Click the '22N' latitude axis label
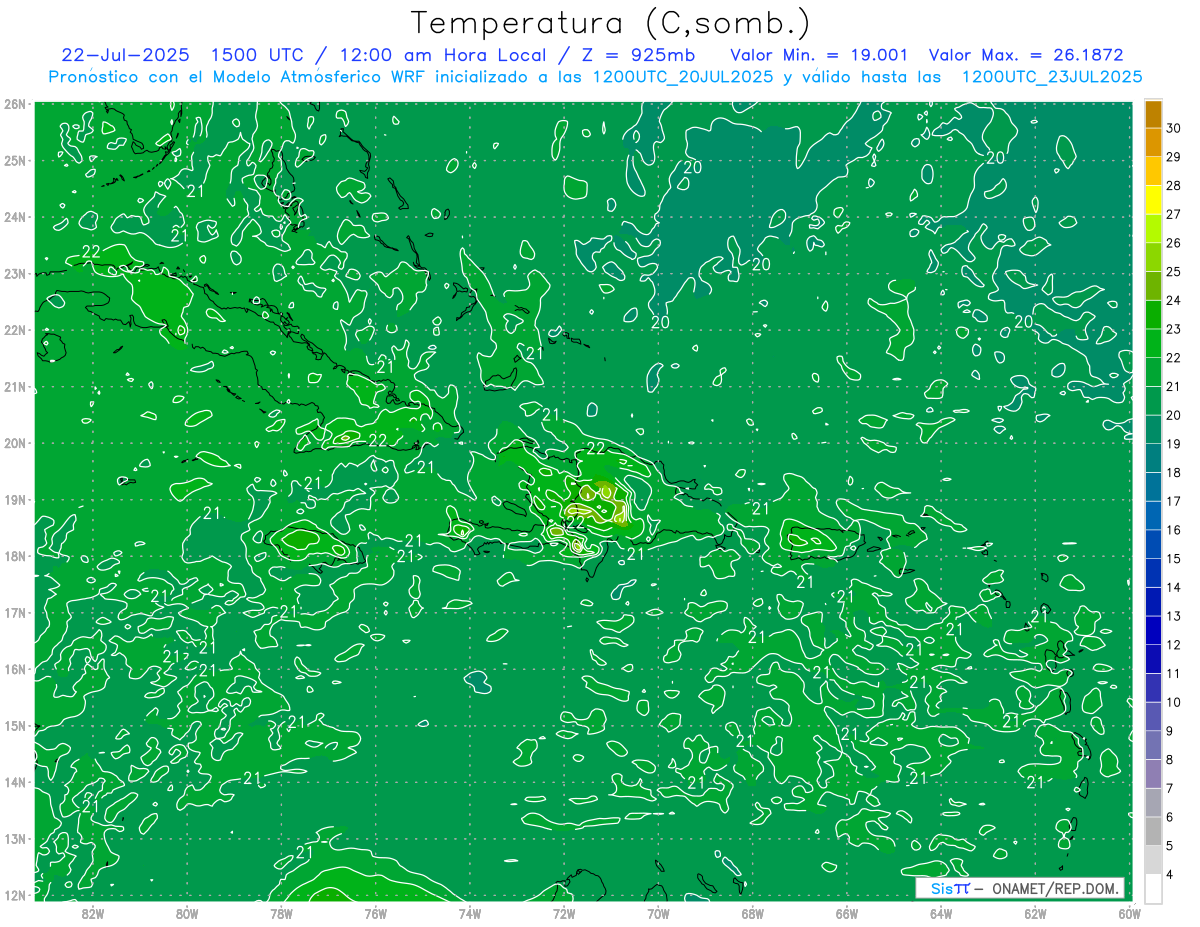 (15, 330)
